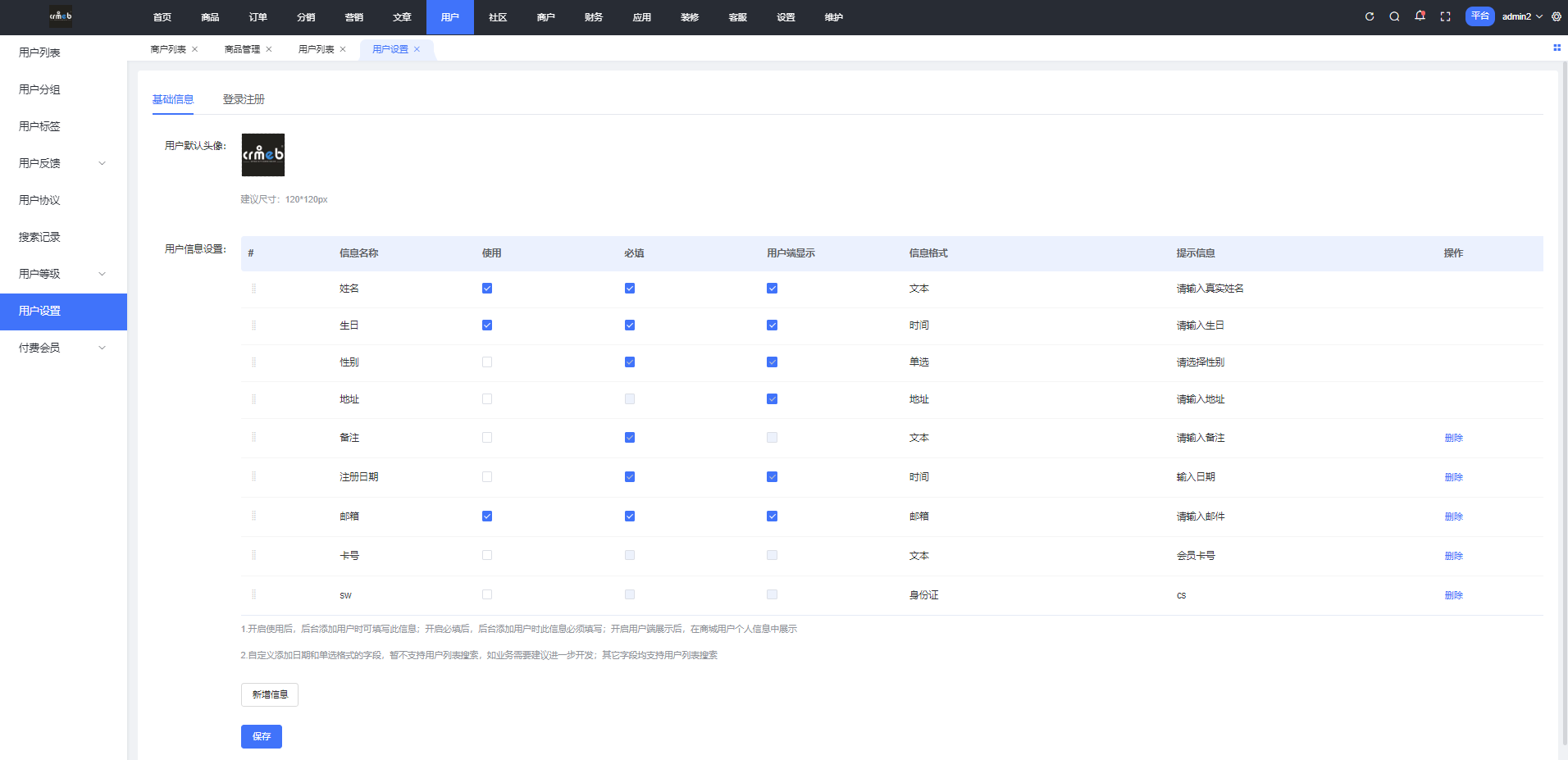Open notifications bell icon

click(1420, 16)
